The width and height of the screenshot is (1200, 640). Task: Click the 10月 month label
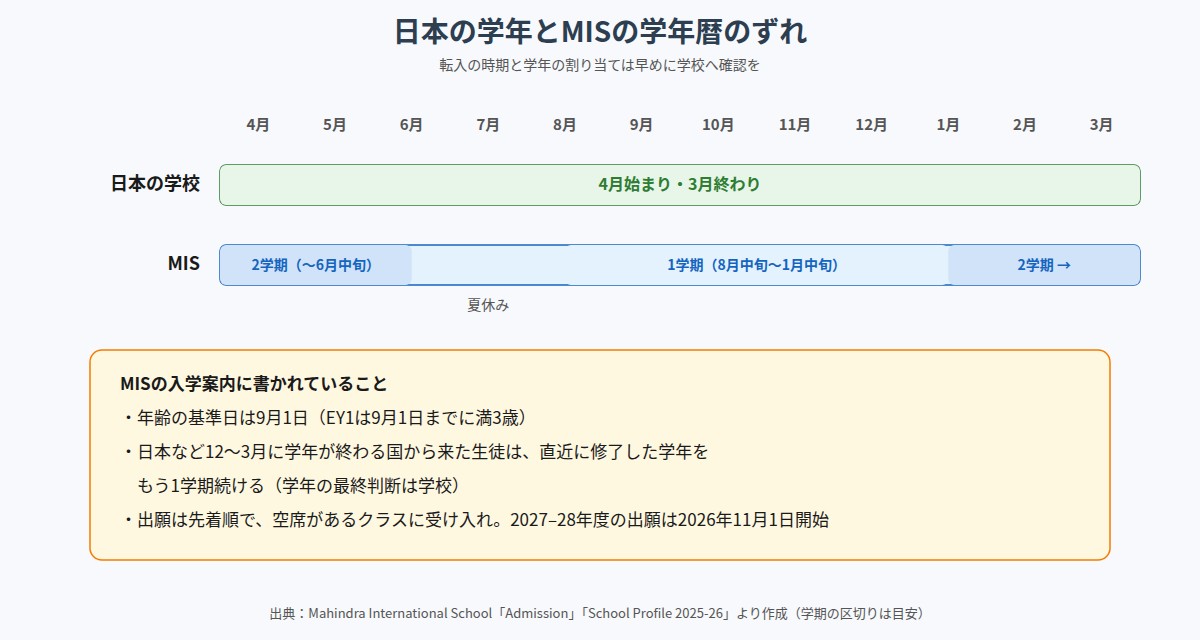(x=718, y=125)
